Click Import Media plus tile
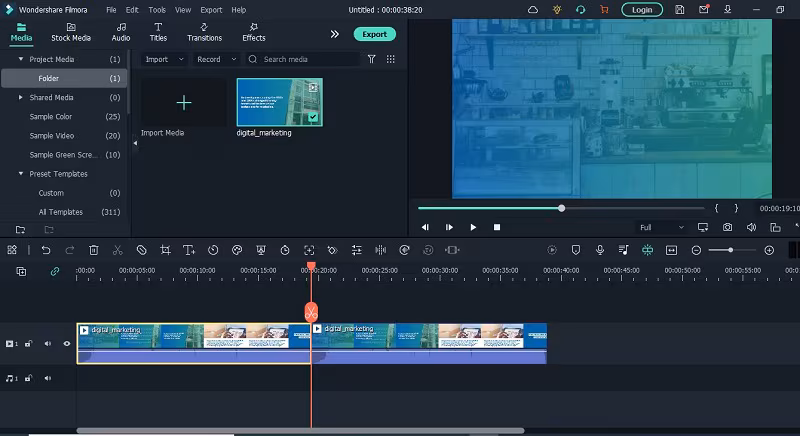Screen dimensions: 800x436 [184, 102]
